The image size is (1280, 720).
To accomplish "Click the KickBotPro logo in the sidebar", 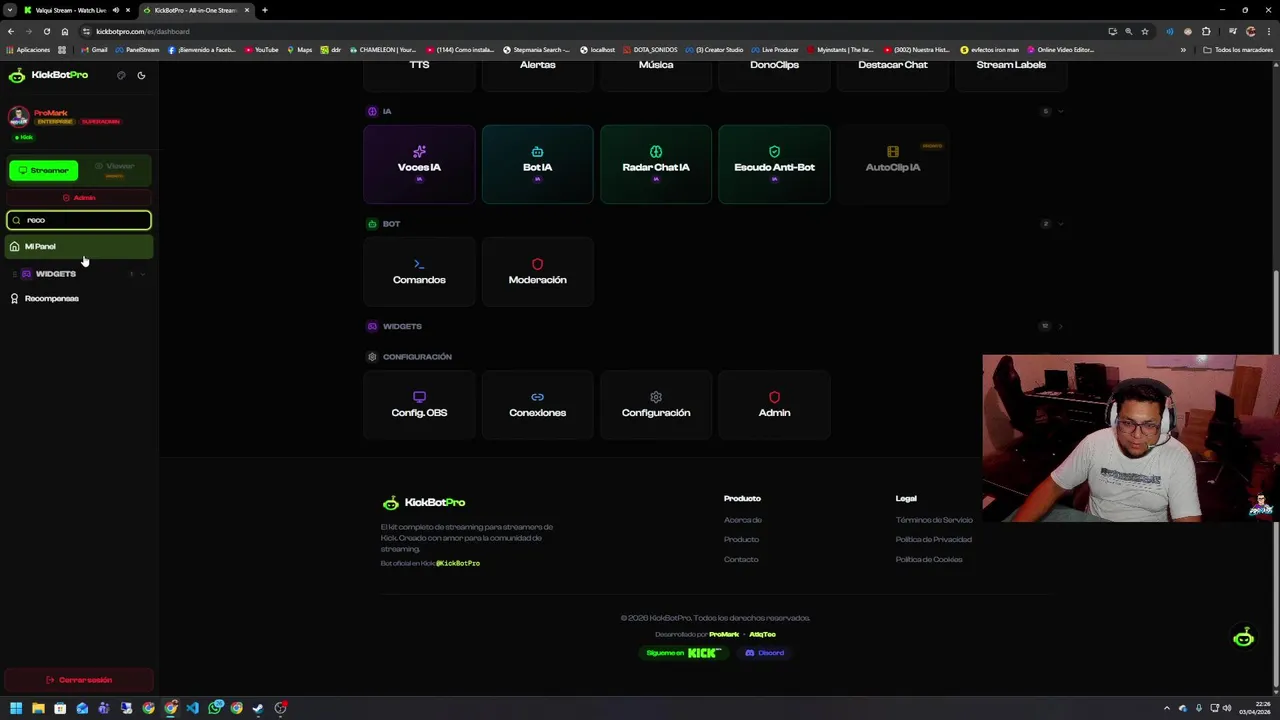I will [x=48, y=75].
